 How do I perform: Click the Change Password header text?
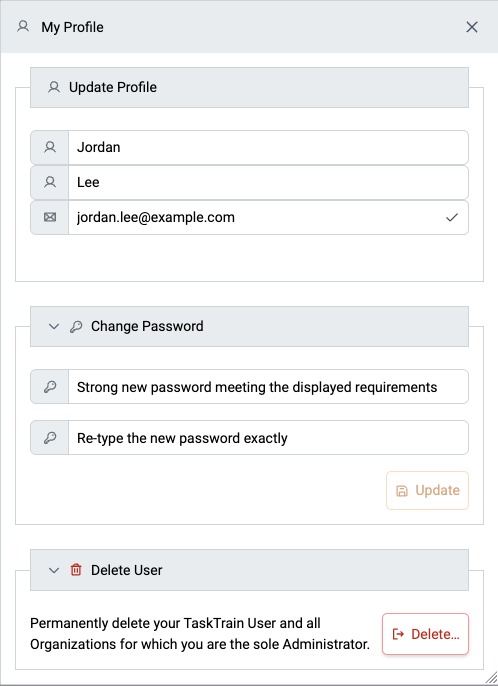click(x=147, y=326)
